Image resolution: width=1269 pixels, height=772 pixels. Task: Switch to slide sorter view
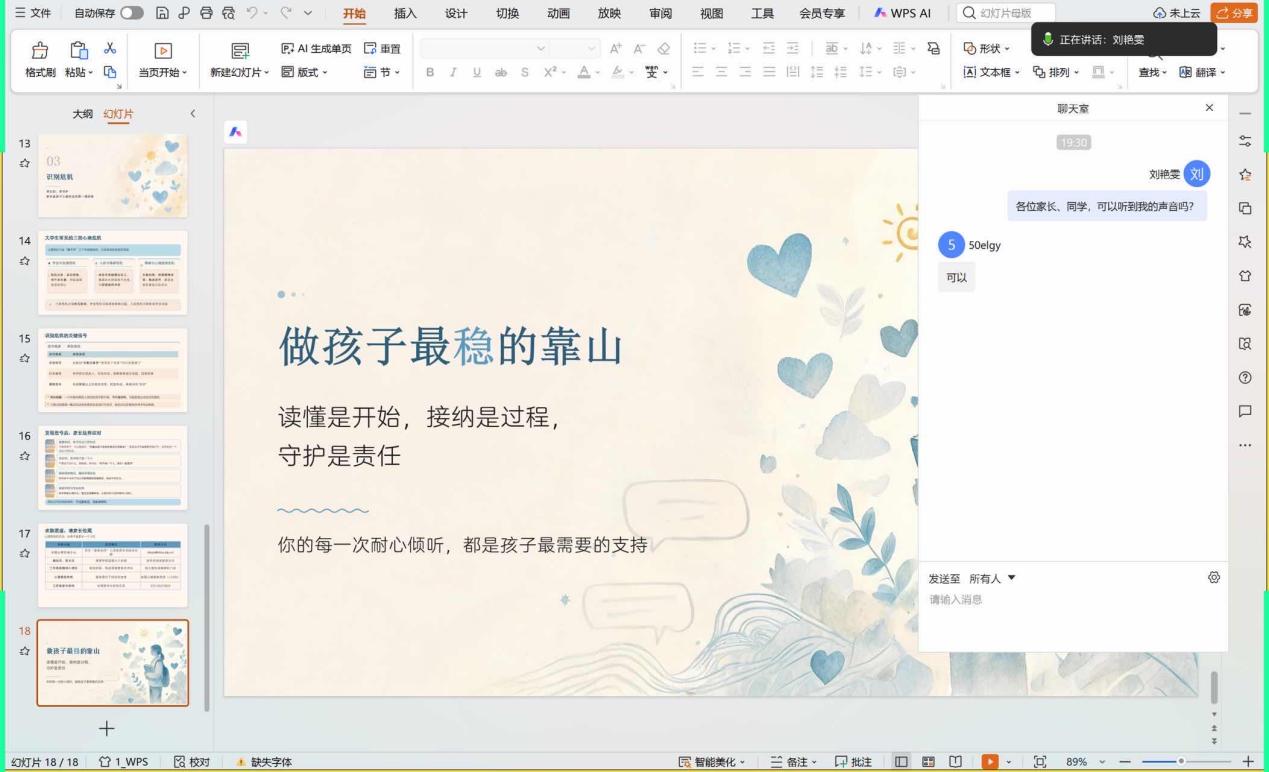click(929, 762)
